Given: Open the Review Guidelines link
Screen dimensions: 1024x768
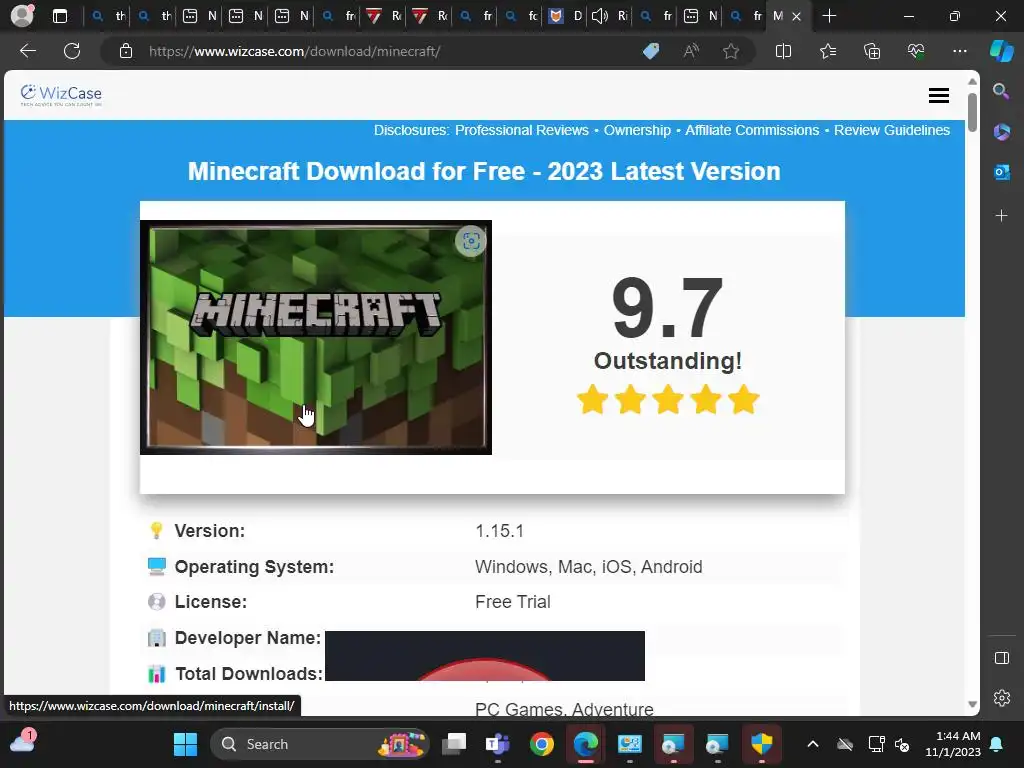Looking at the screenshot, I should (891, 130).
